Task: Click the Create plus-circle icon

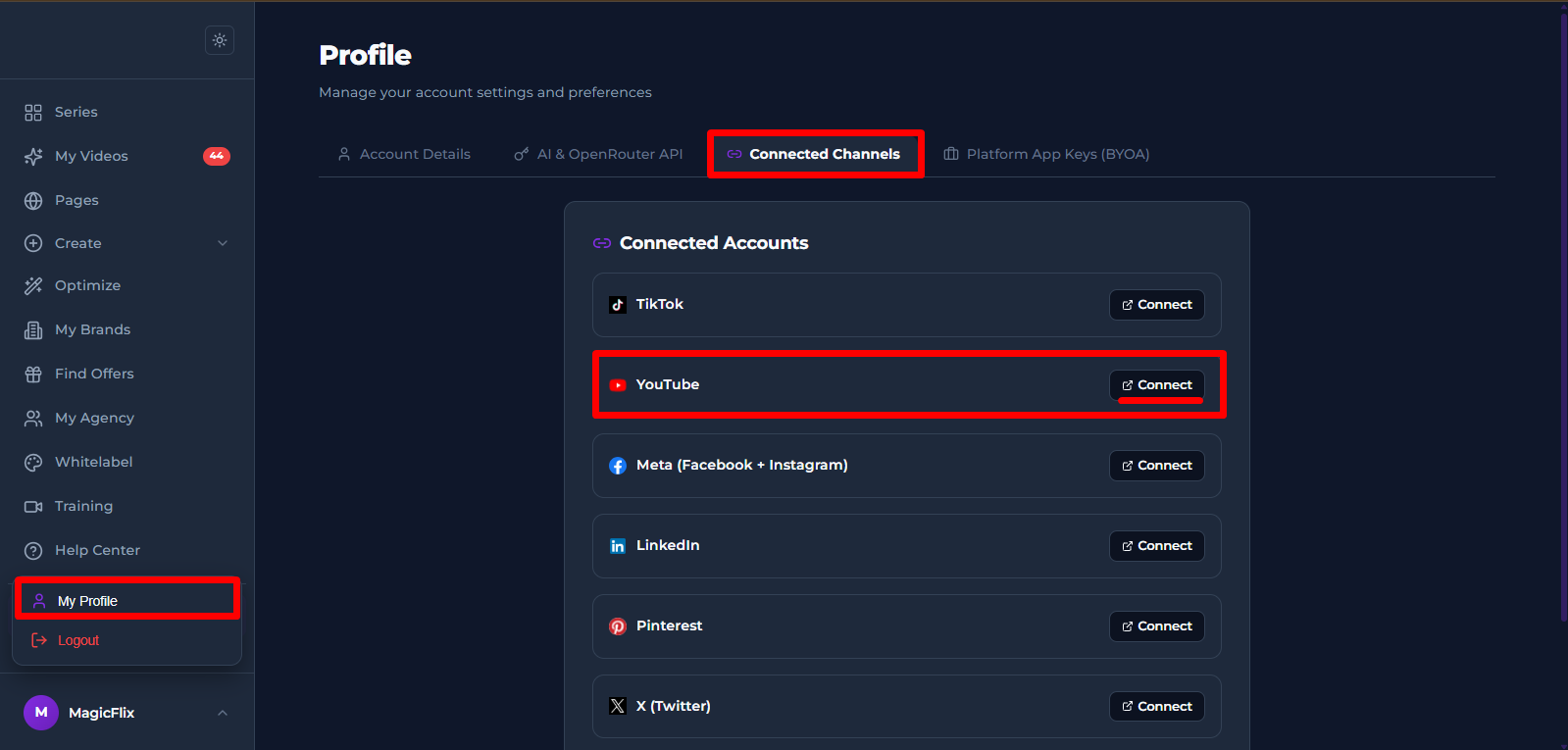Action: (33, 243)
